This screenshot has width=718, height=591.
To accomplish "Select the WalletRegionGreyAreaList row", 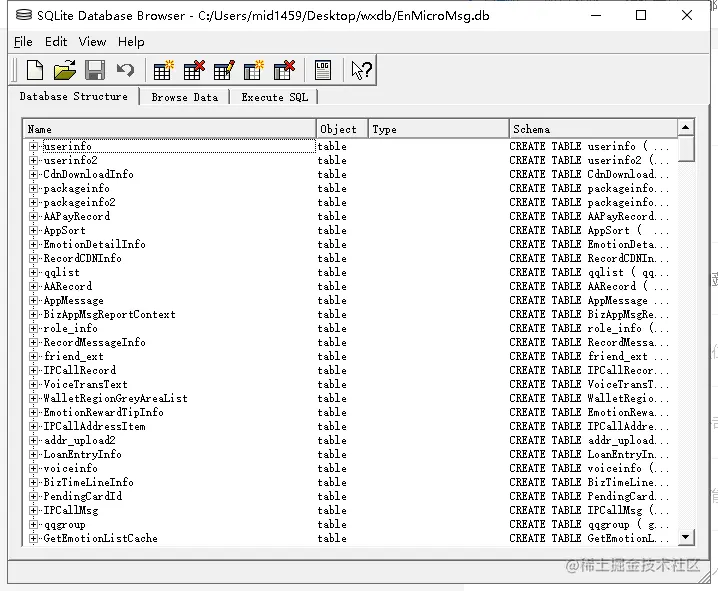I will point(350,398).
